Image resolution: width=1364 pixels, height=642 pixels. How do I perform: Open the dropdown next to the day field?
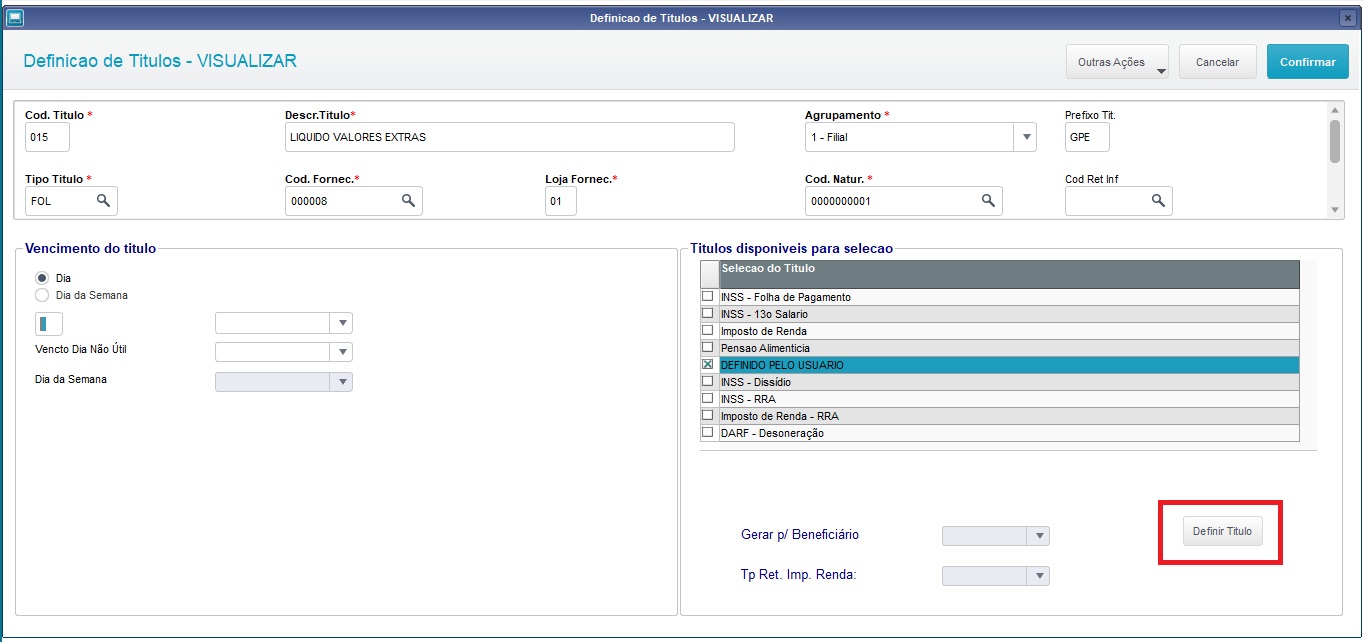pyautogui.click(x=342, y=323)
